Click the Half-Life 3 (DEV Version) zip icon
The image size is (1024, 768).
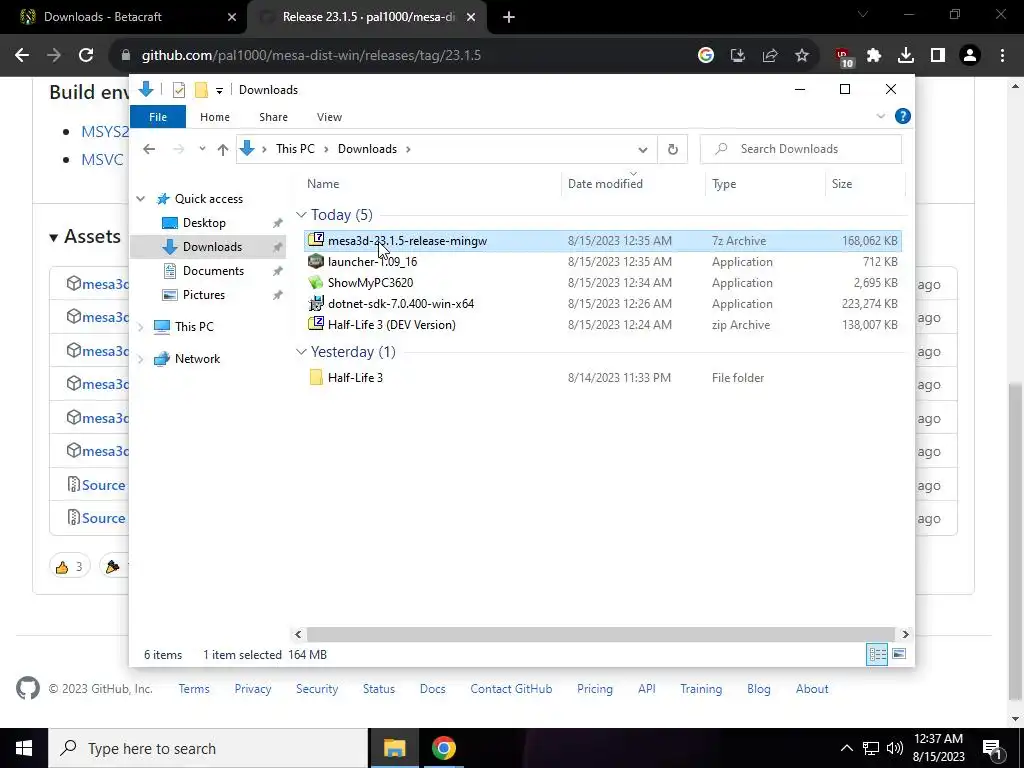[316, 324]
